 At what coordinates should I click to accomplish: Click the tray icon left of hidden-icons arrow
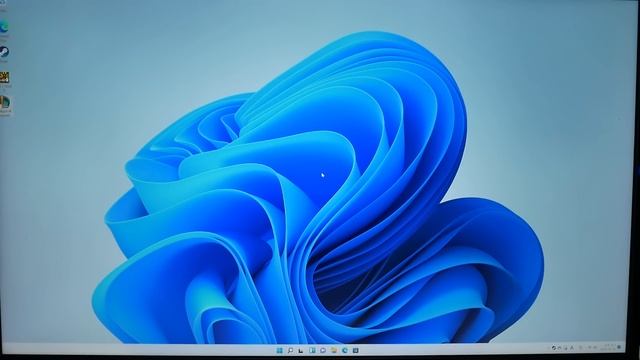click(x=554, y=347)
